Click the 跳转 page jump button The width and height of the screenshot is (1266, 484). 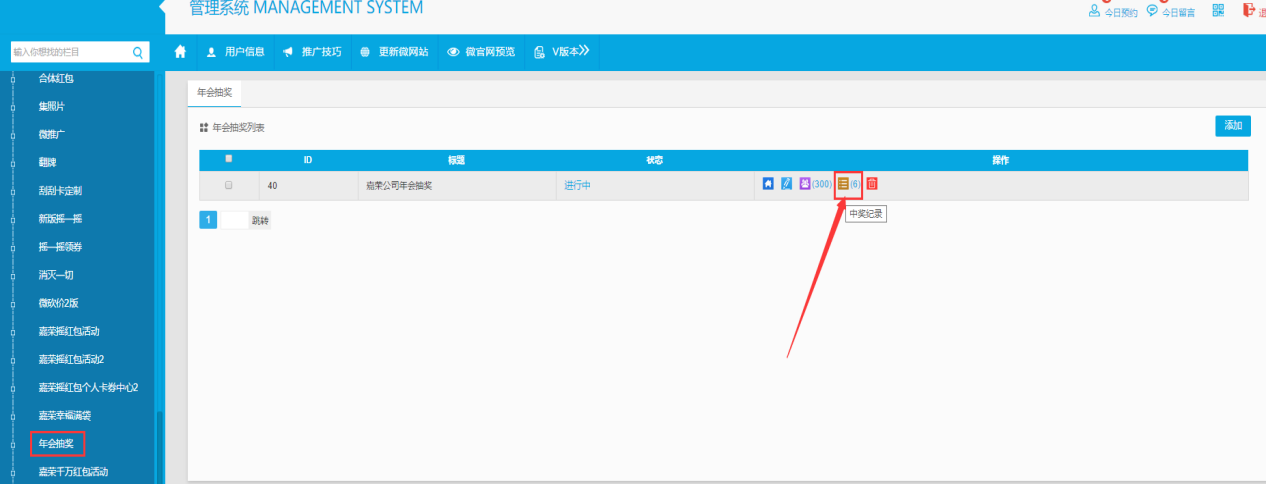(x=260, y=220)
